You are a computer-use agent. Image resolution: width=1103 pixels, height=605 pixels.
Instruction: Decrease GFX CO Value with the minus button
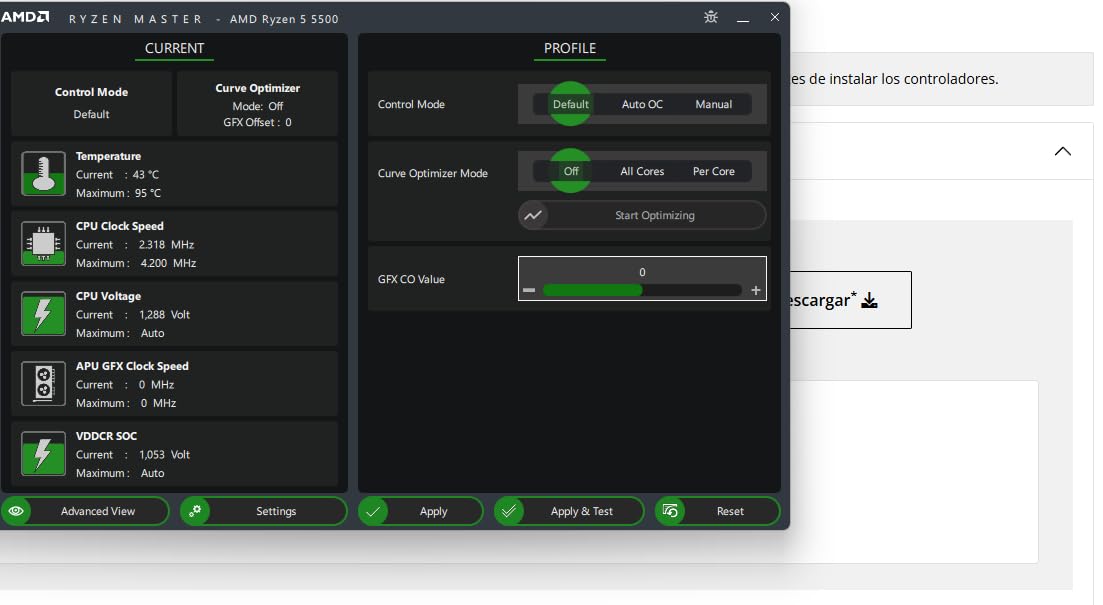click(529, 290)
